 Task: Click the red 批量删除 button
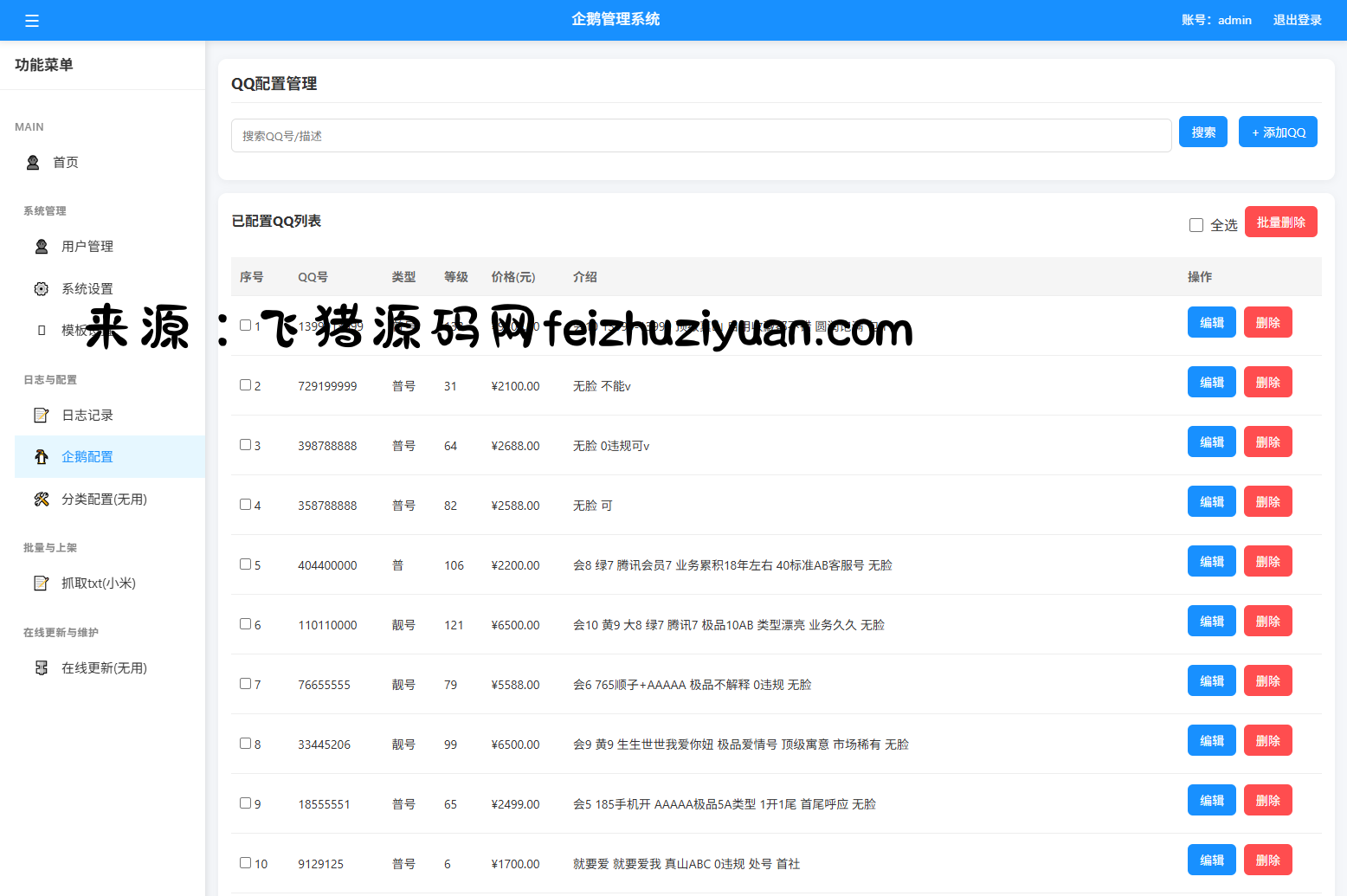[1280, 222]
